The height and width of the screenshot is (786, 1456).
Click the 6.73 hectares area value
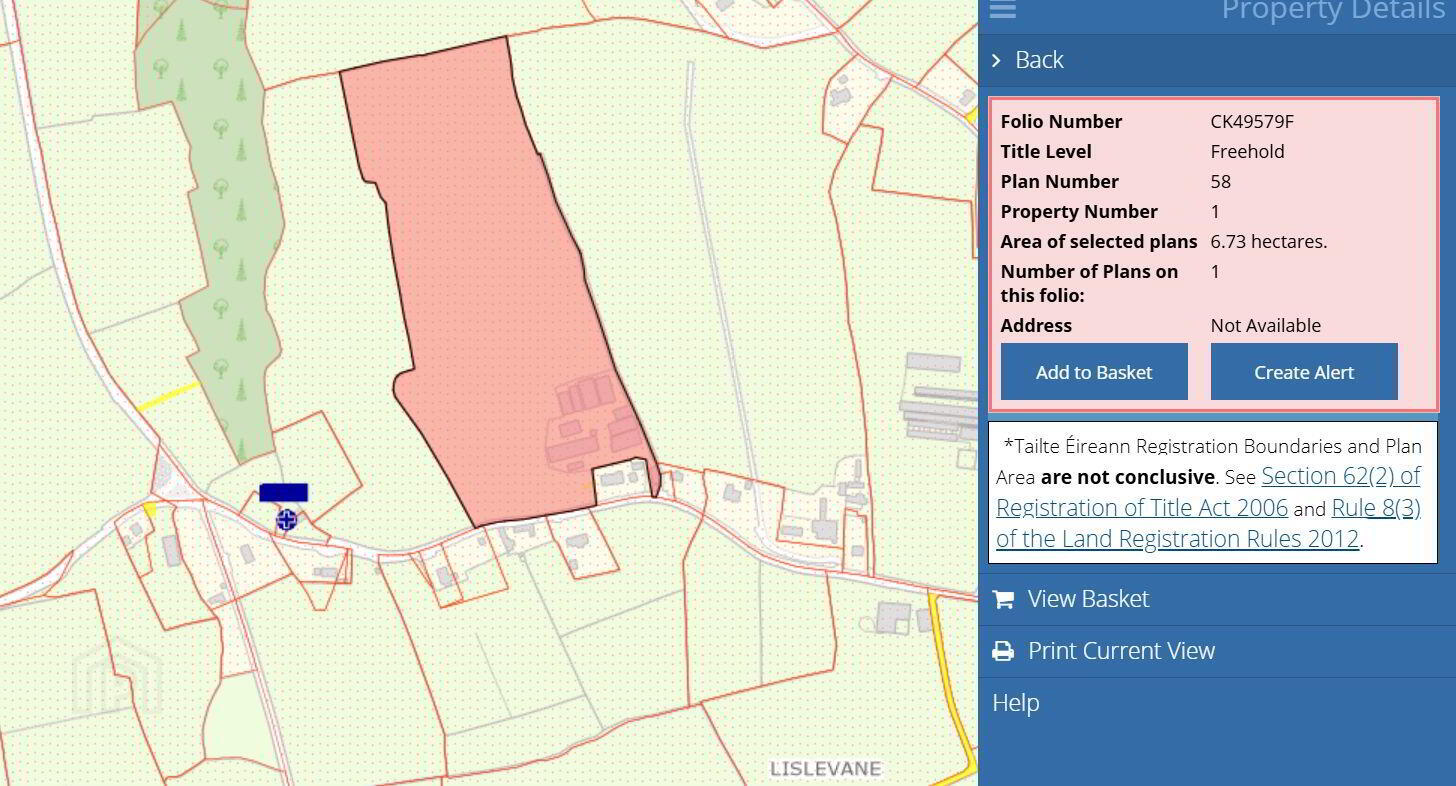tap(1269, 242)
